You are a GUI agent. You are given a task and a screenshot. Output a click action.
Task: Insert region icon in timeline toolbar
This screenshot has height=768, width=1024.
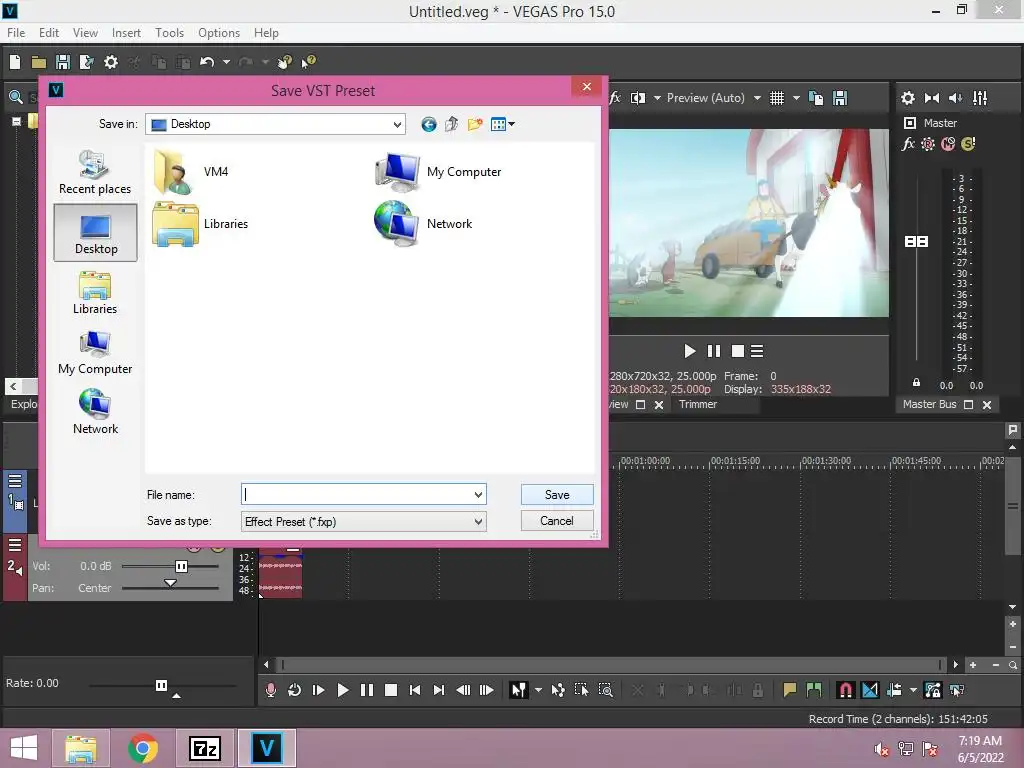pyautogui.click(x=814, y=690)
